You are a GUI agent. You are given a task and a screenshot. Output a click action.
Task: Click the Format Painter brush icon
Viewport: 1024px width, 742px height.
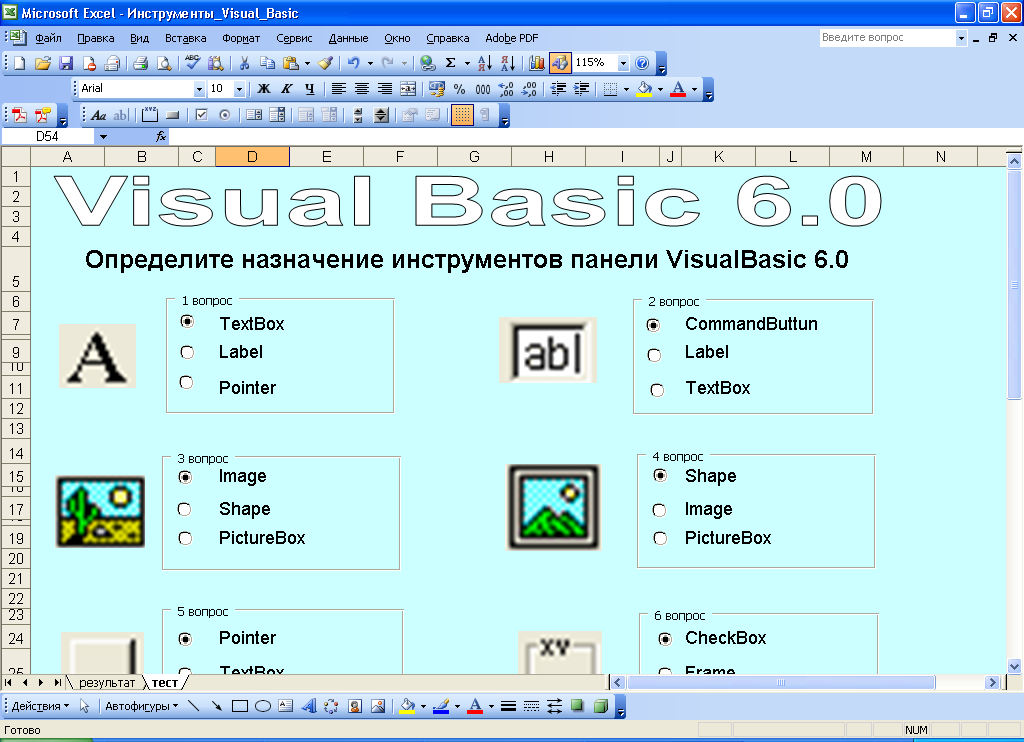coord(326,63)
